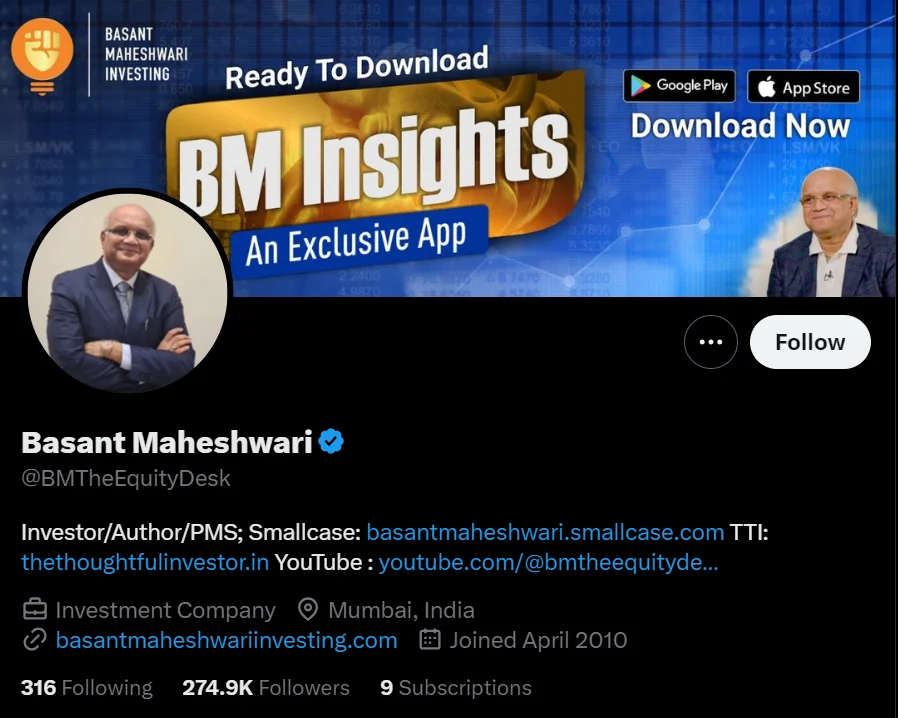Click the blue verified badge icon
The image size is (898, 718).
point(331,441)
